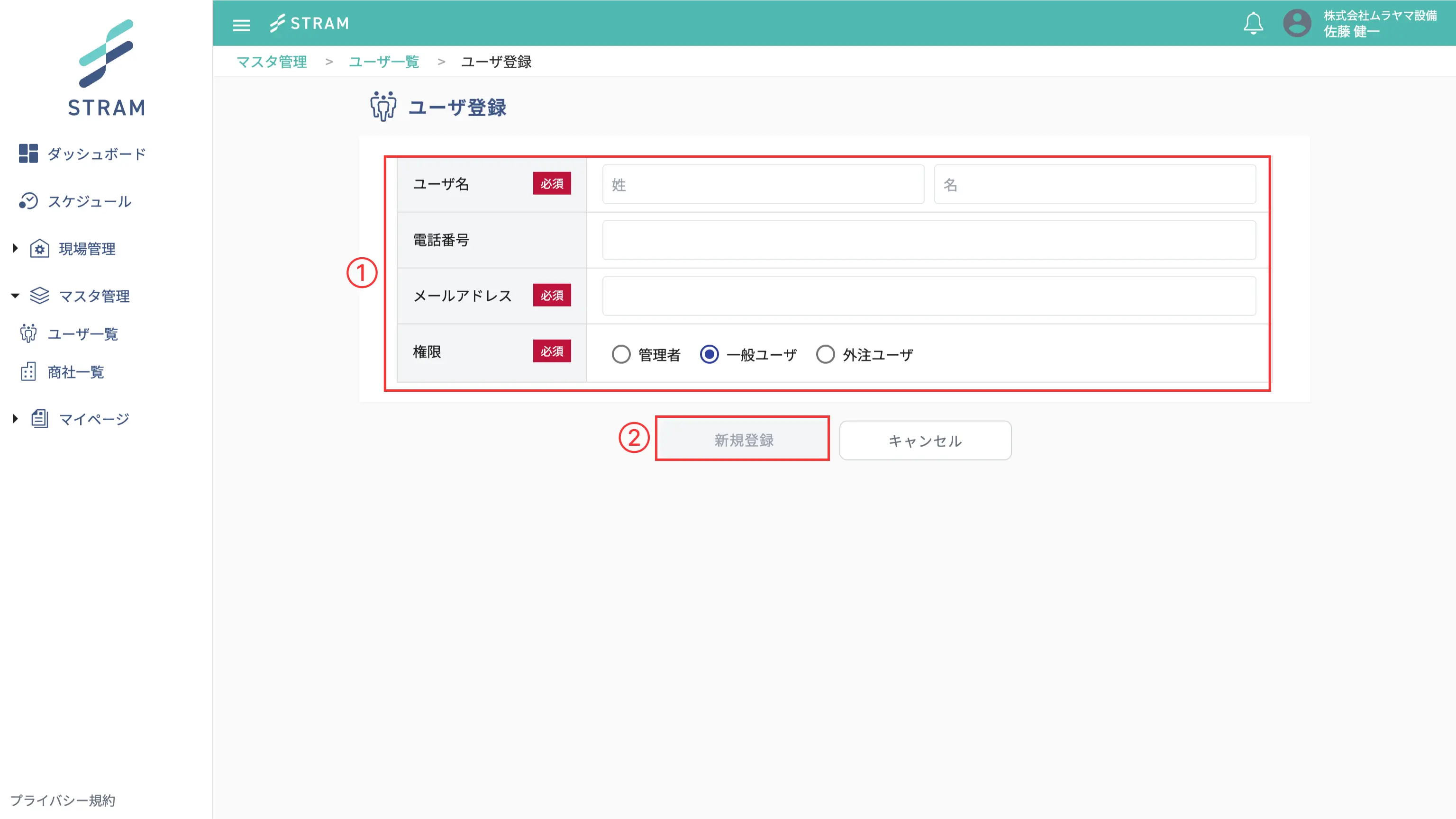Select the 一般ユーザ radio button
The width and height of the screenshot is (1456, 819).
coord(709,355)
